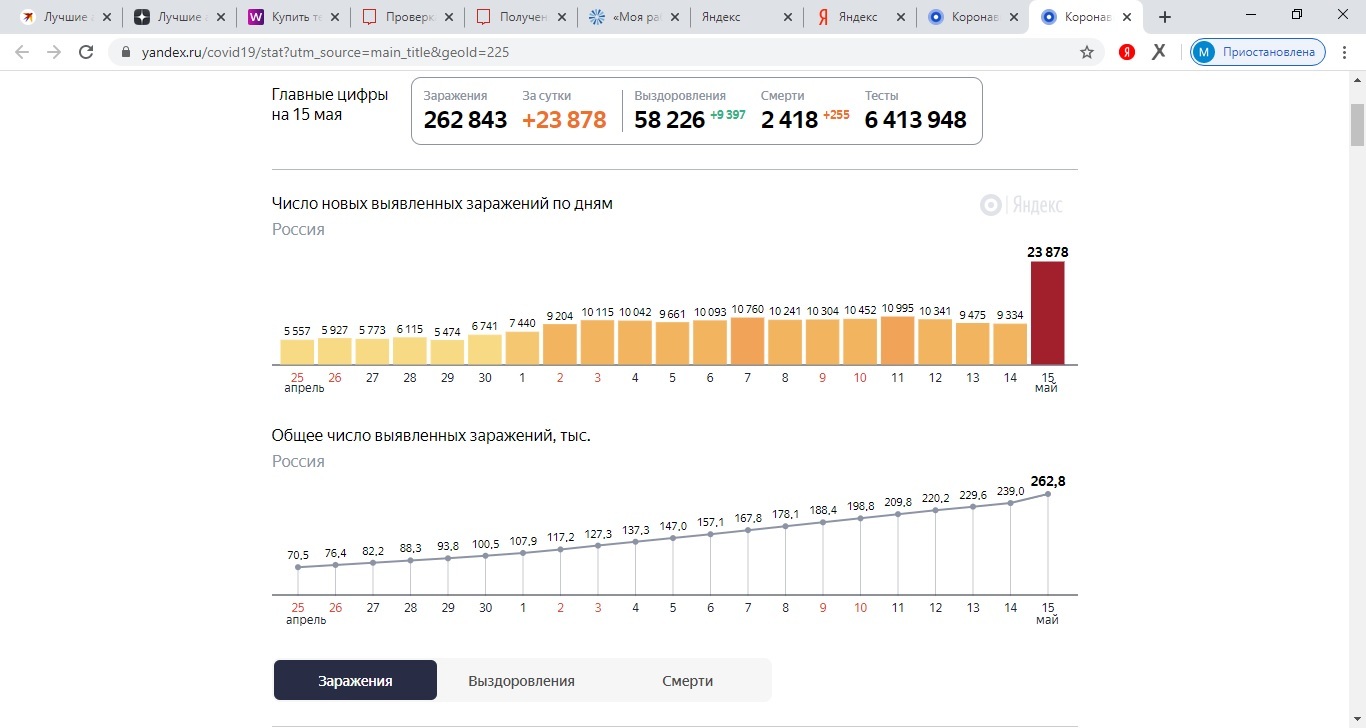This screenshot has height=728, width=1366.
Task: Close the active Коронав tab
Action: pos(1128,17)
